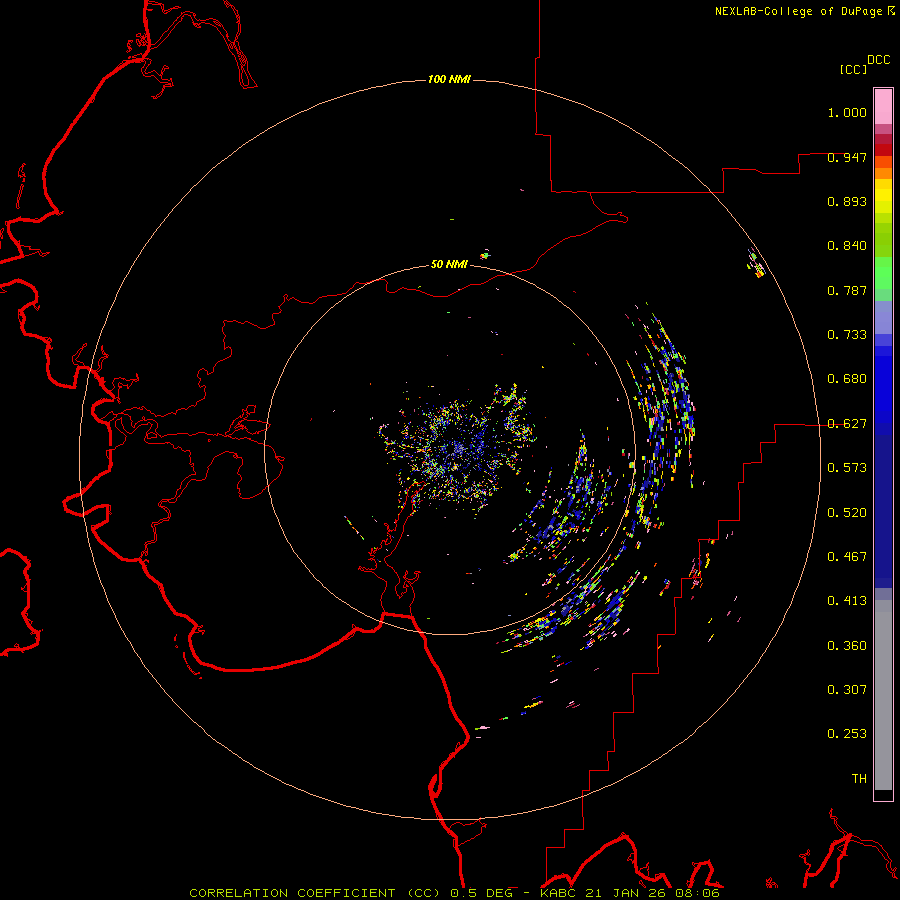Click the 21 JAN 26 08:06 timestamp

[x=652, y=893]
